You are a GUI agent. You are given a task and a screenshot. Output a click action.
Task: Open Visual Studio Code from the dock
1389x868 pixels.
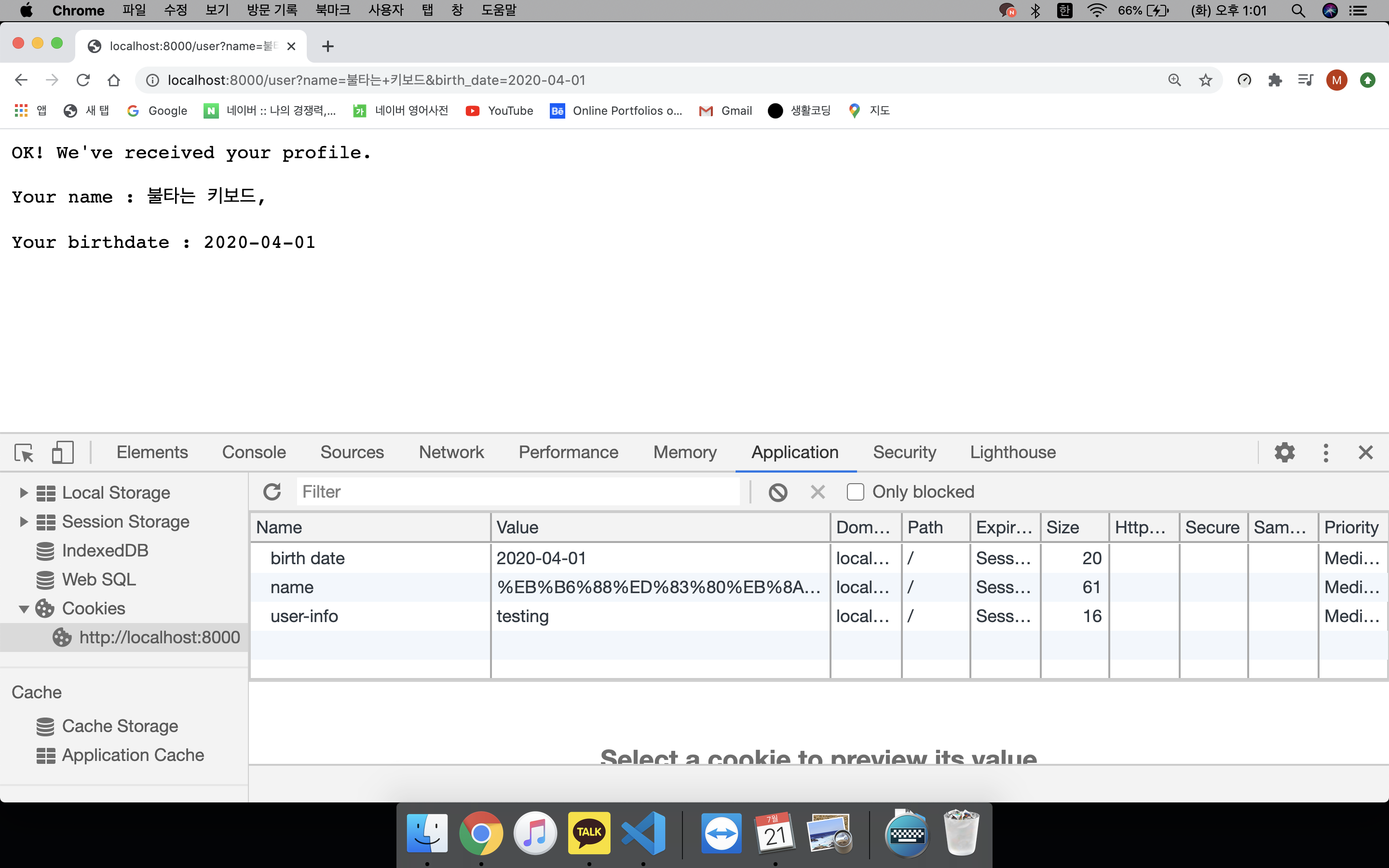[643, 833]
